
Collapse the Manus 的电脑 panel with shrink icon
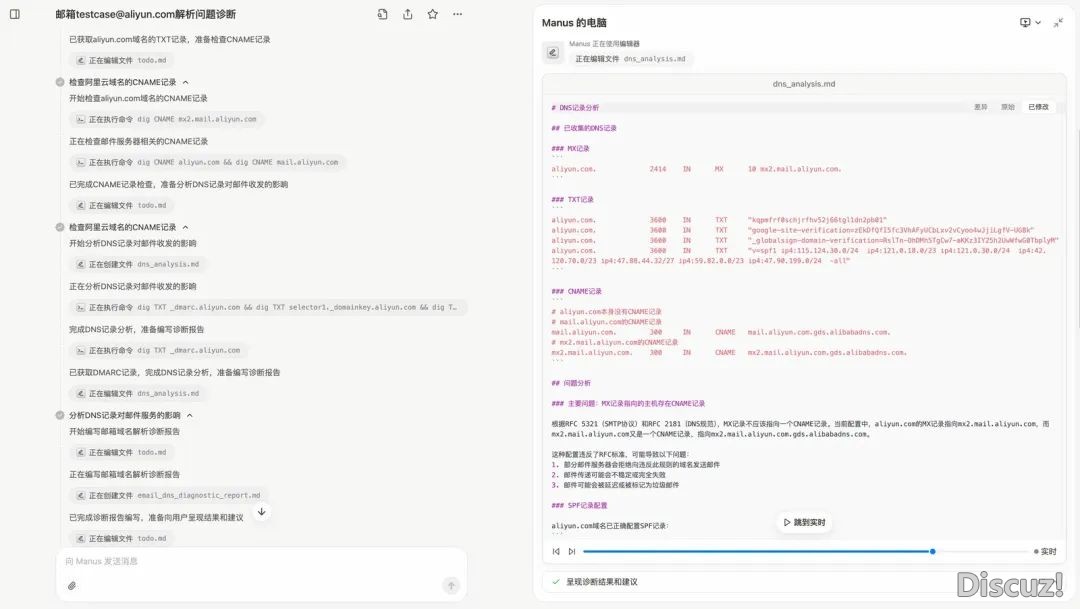[1059, 23]
